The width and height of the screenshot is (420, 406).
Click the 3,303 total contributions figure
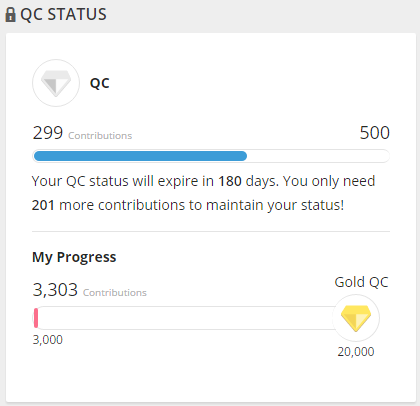(x=55, y=290)
